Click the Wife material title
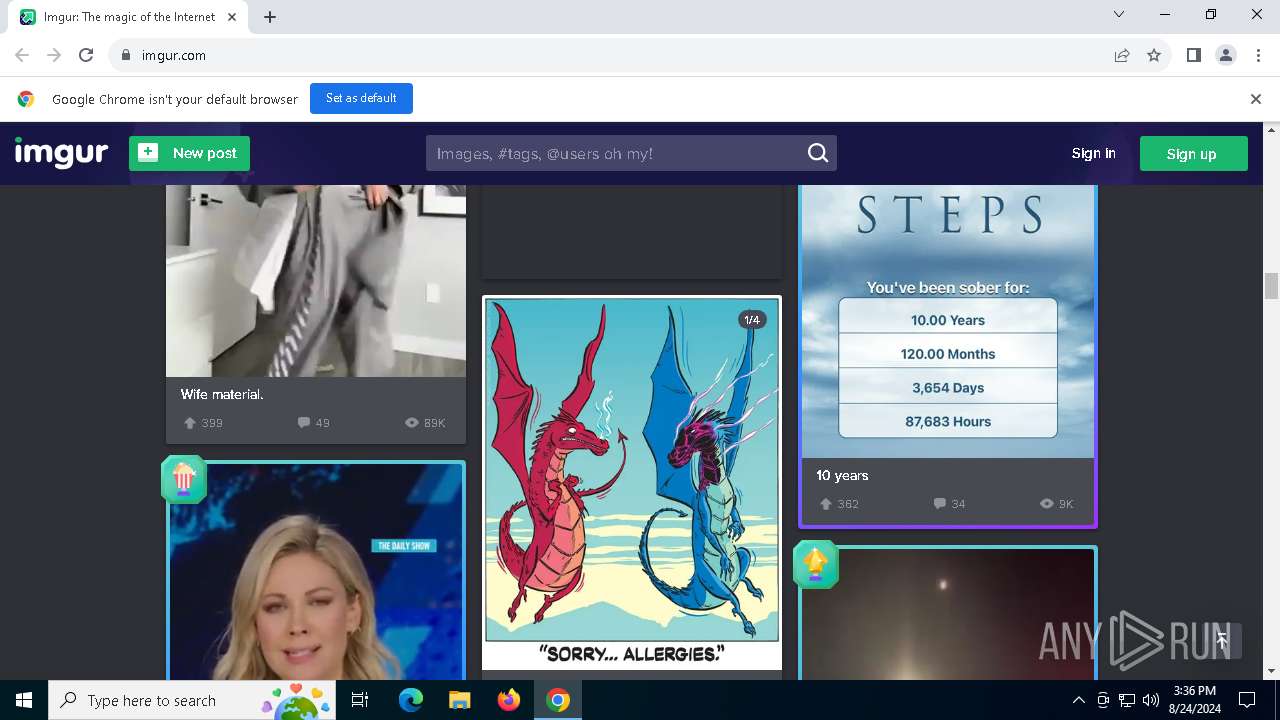1280x720 pixels. tap(222, 394)
